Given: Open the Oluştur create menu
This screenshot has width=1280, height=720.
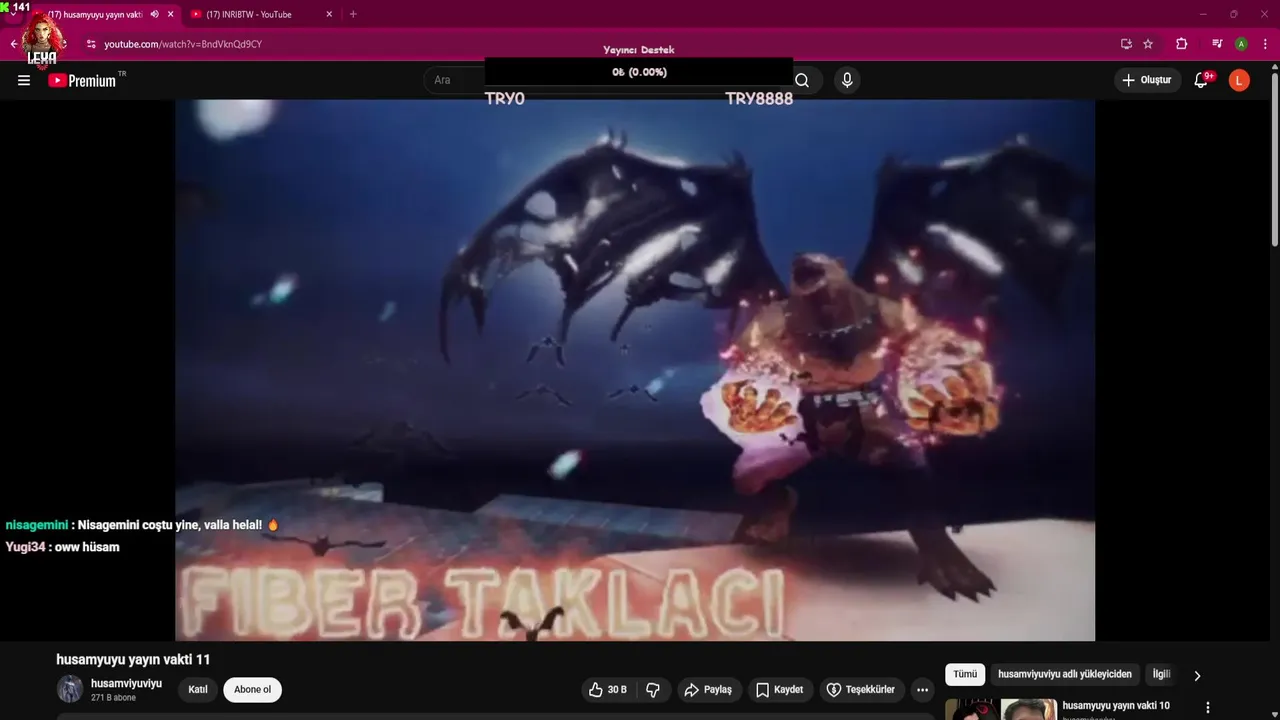Looking at the screenshot, I should 1147,80.
